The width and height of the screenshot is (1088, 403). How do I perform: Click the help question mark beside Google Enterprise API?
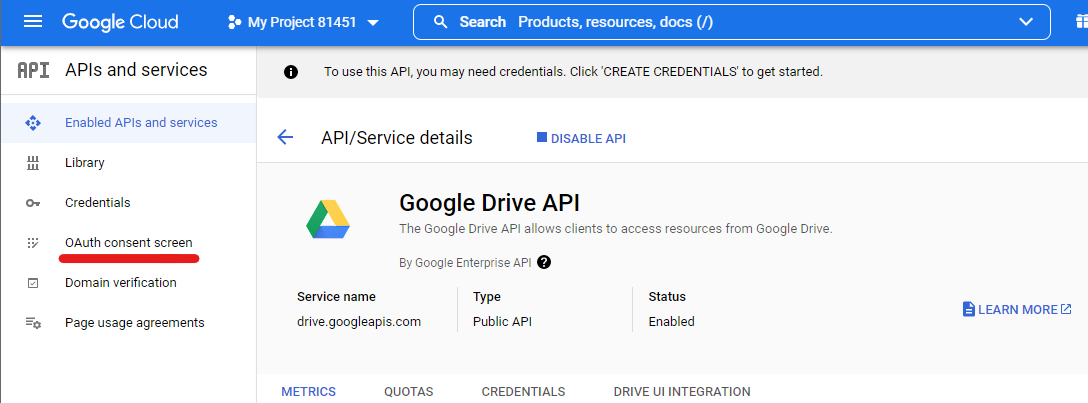(544, 262)
